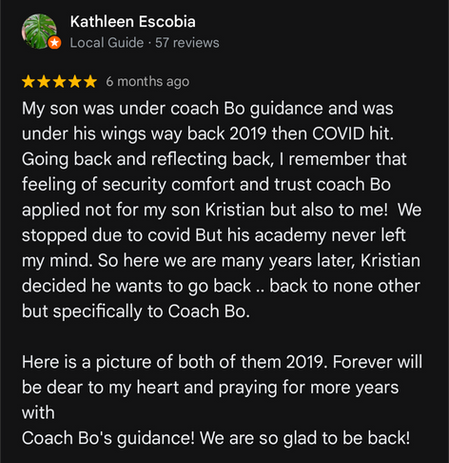449x463 pixels.
Task: View the reviewer's 57 reviews
Action: [187, 43]
